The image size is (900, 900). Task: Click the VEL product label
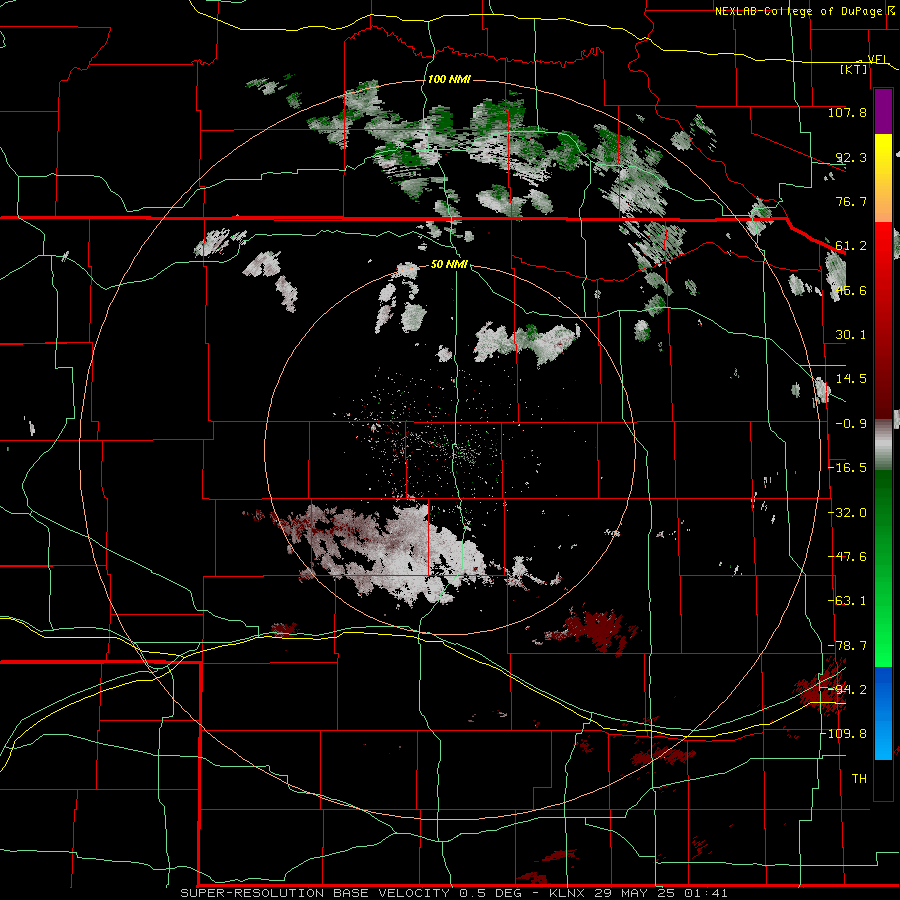point(878,59)
